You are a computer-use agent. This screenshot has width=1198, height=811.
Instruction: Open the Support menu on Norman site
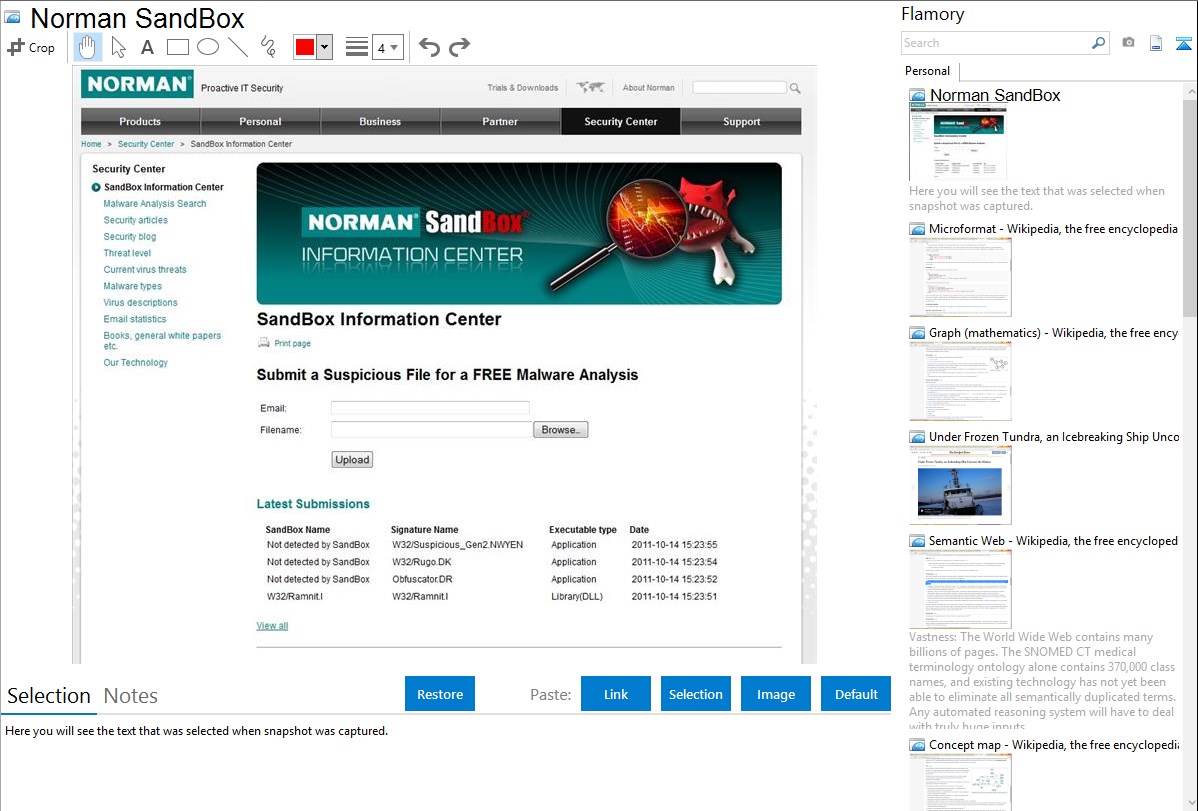click(x=741, y=122)
